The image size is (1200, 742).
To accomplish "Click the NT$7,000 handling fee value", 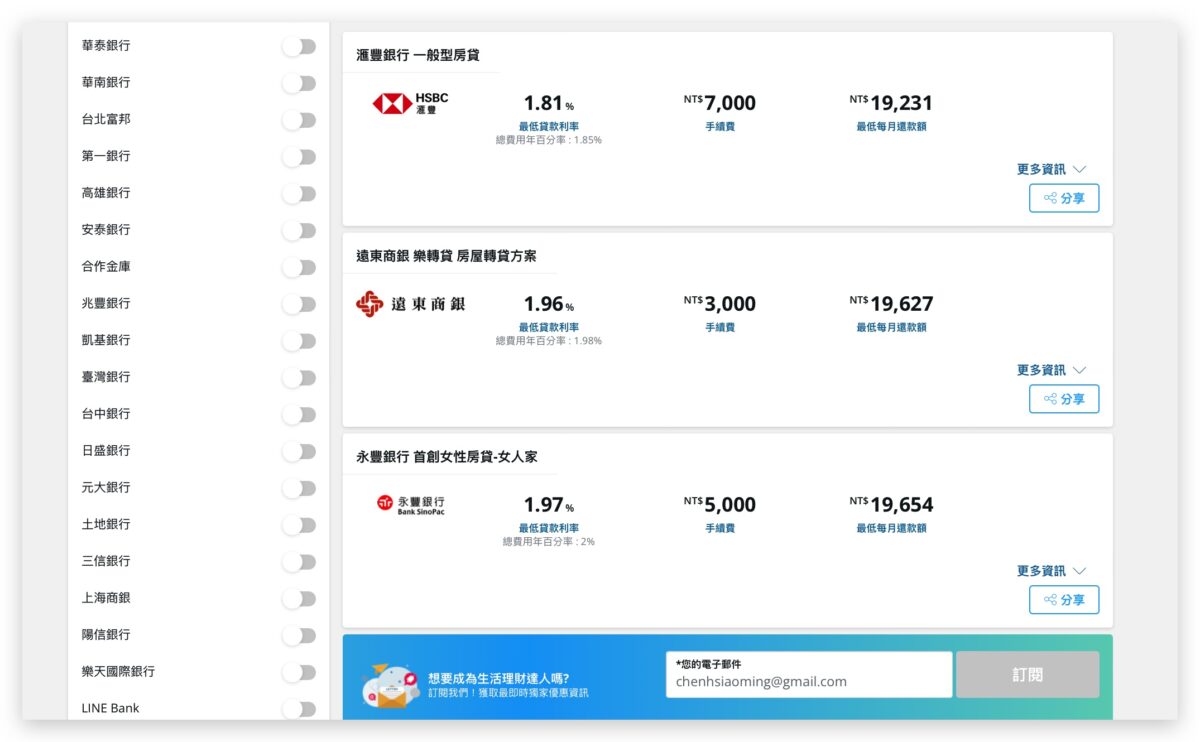I will tap(720, 103).
